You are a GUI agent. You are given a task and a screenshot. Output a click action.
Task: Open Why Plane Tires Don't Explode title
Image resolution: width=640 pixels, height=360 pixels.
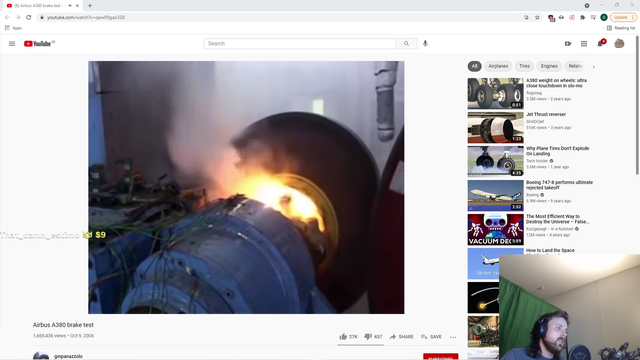[558, 151]
